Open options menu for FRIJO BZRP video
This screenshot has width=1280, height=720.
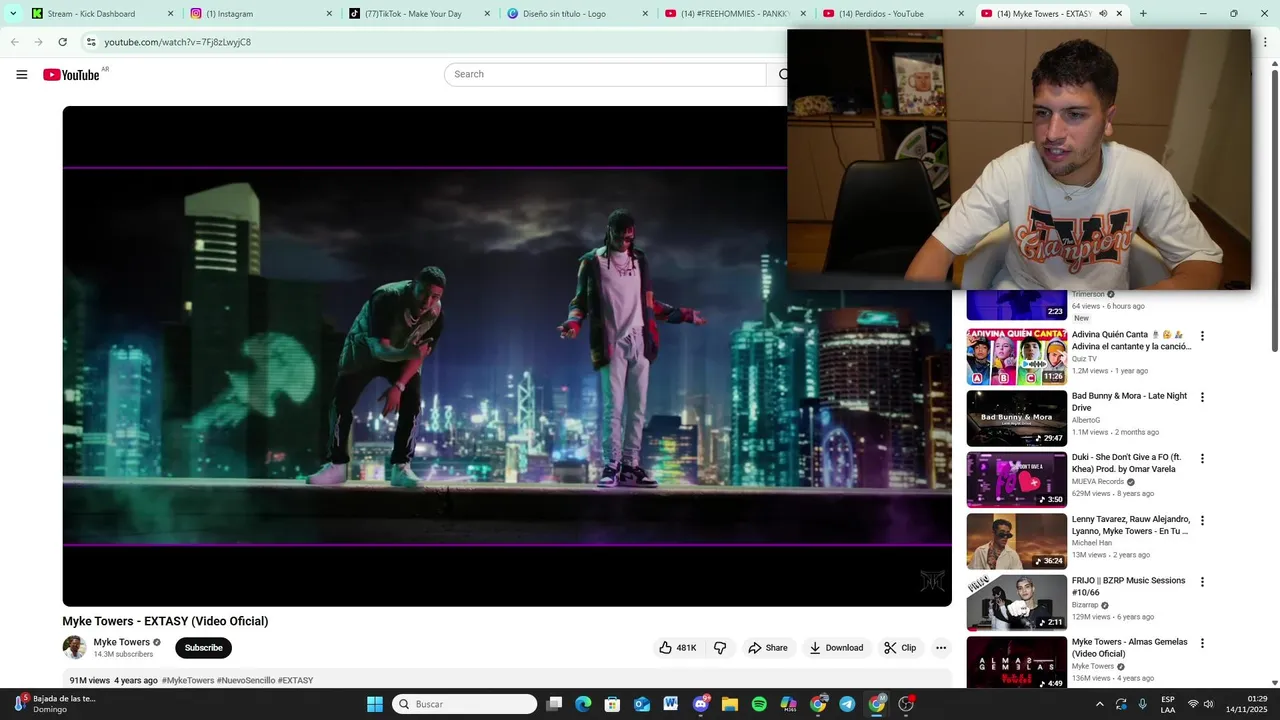click(1202, 582)
